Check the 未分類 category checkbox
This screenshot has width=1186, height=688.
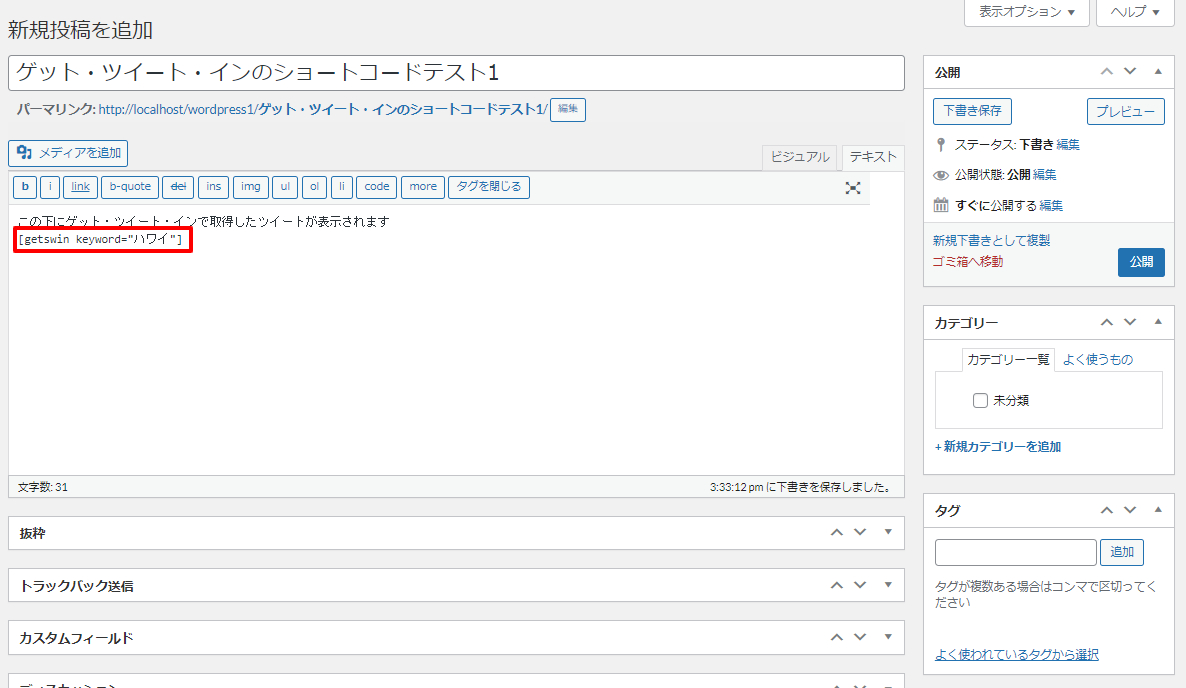pyautogui.click(x=980, y=401)
